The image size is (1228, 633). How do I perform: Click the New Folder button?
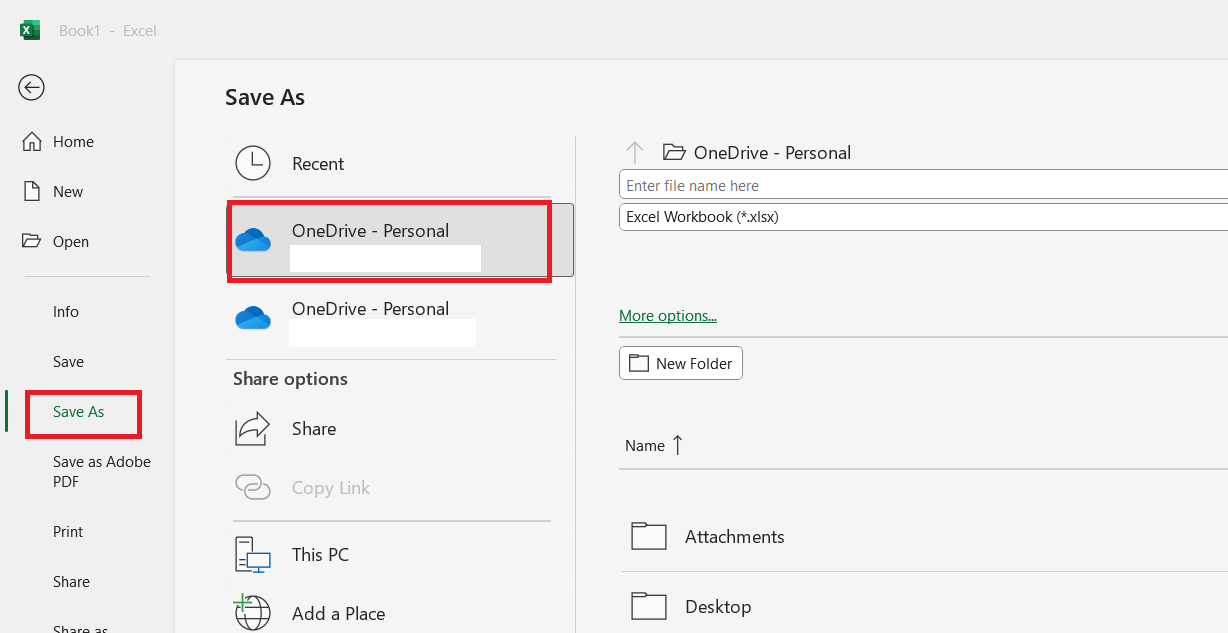(x=681, y=363)
